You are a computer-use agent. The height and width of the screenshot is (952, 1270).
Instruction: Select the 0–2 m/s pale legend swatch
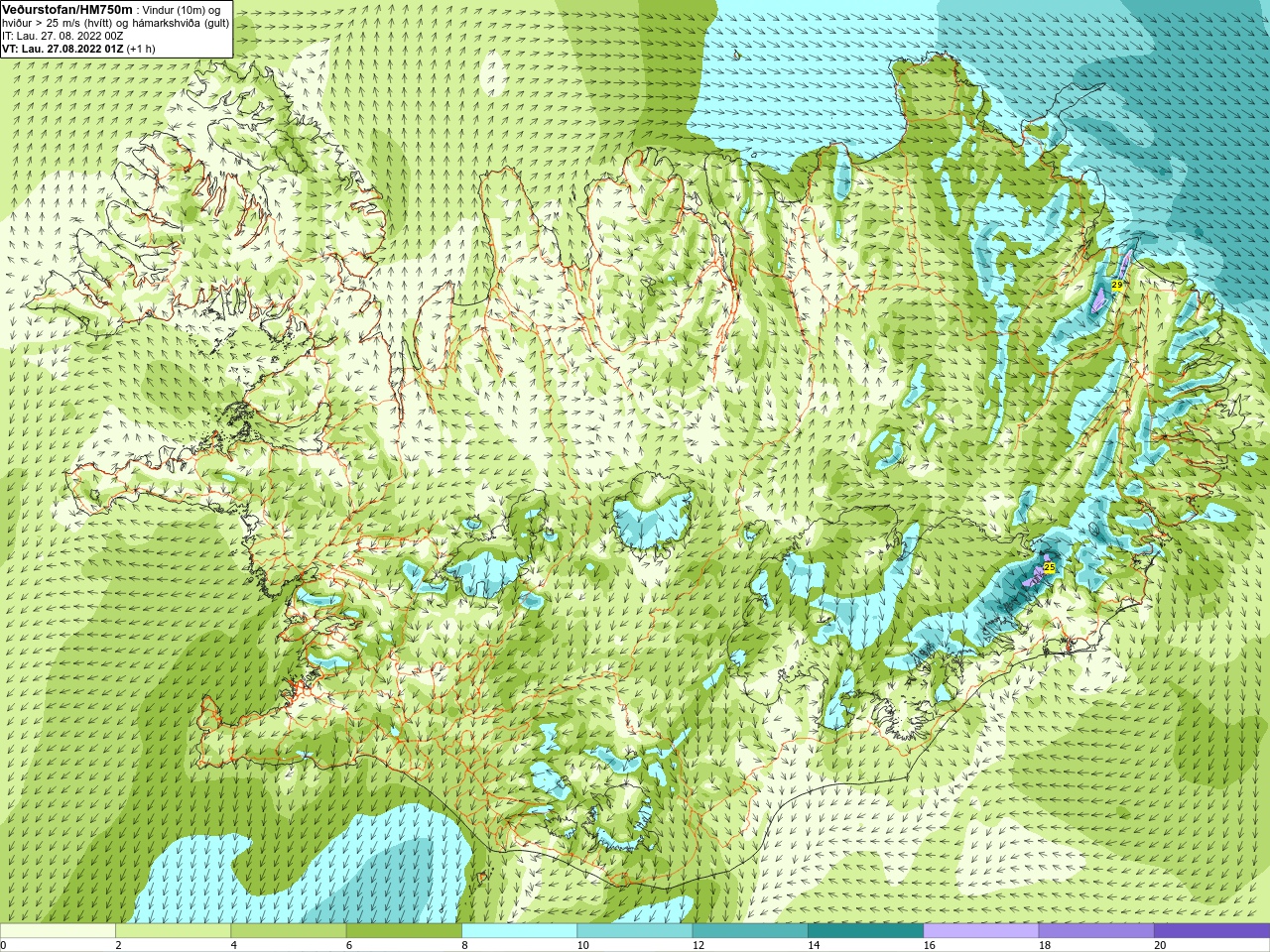58,930
